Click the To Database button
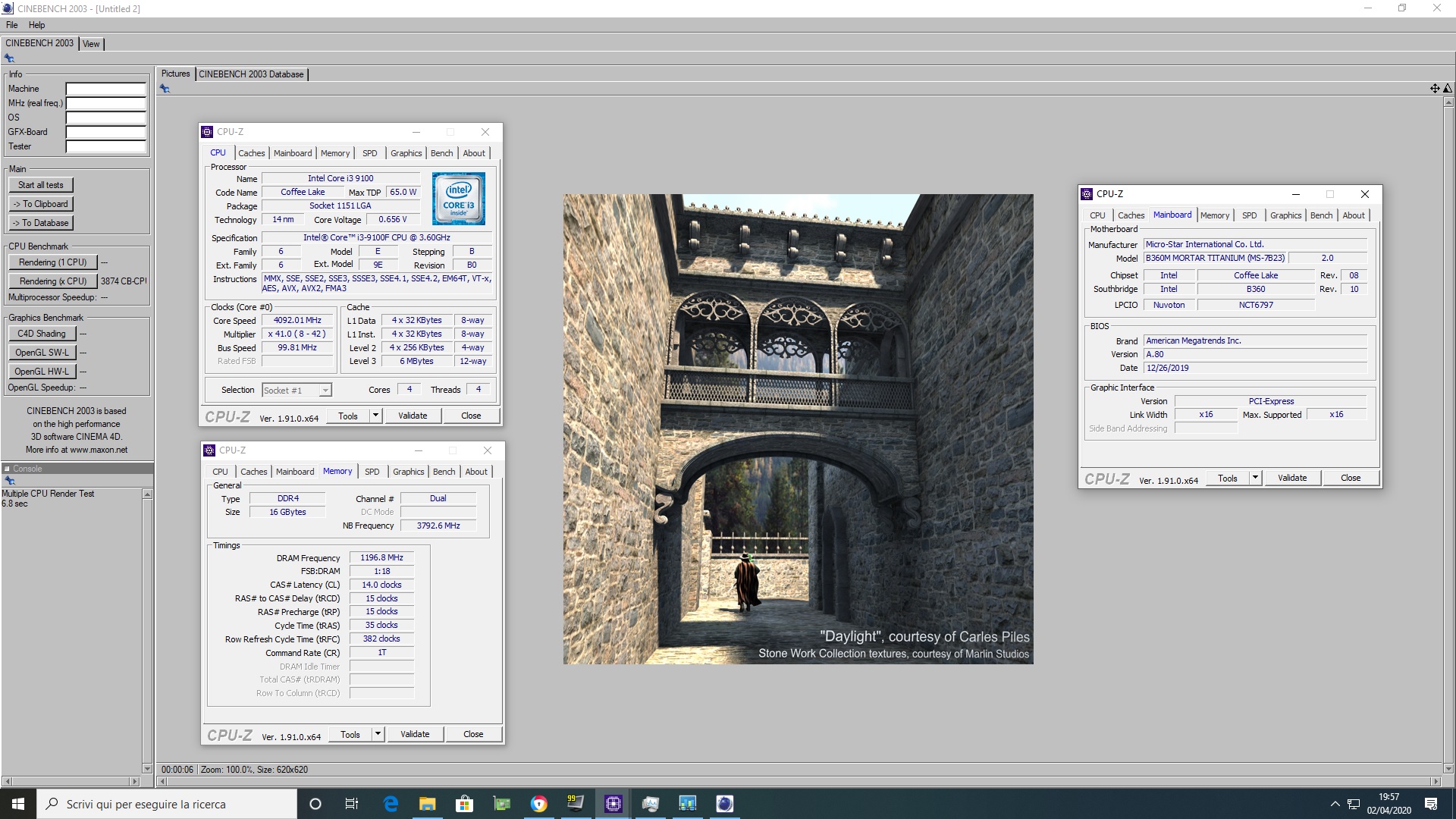The width and height of the screenshot is (1456, 819). (x=41, y=223)
